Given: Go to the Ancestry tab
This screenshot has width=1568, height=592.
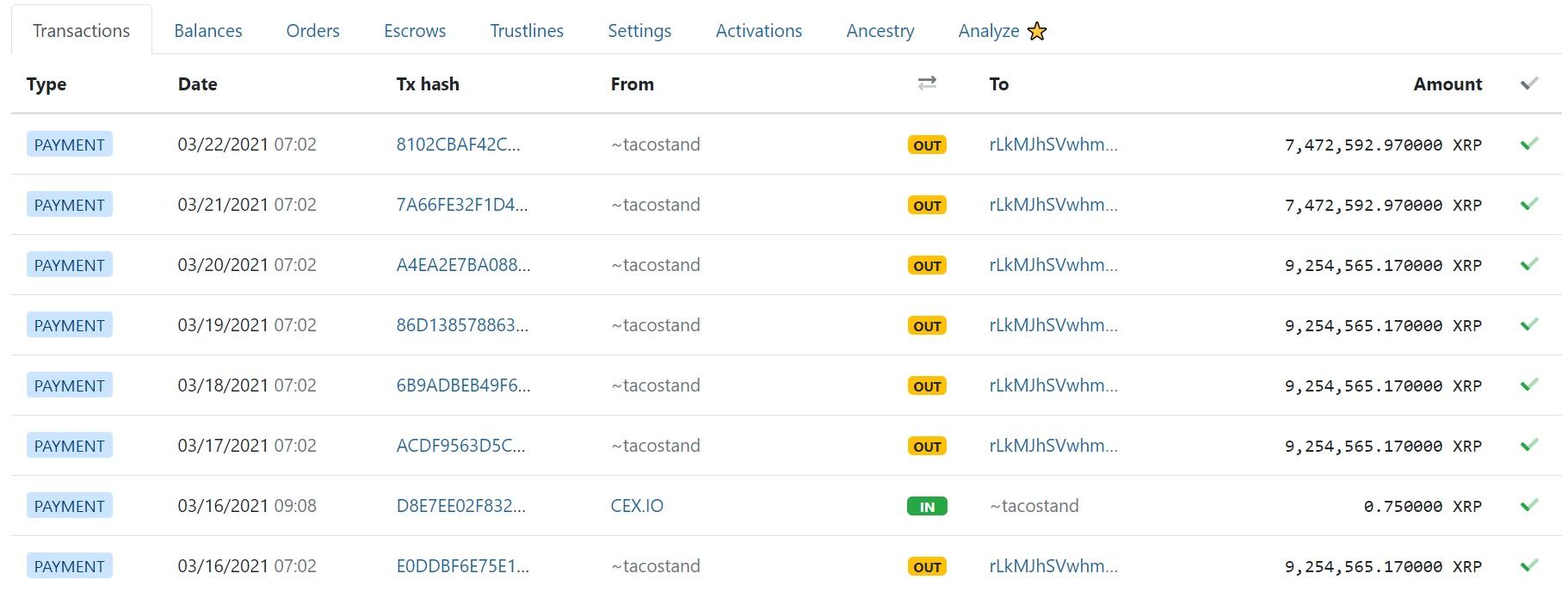Looking at the screenshot, I should click(x=880, y=31).
